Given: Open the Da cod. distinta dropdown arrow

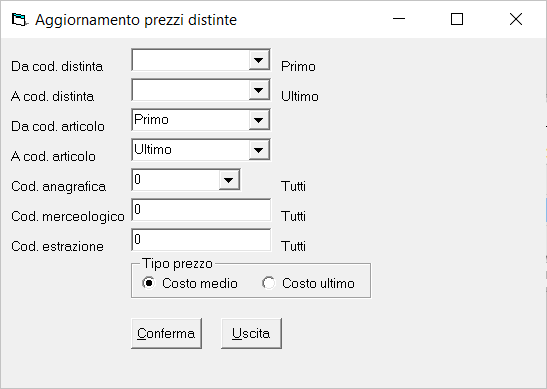Looking at the screenshot, I should [258, 60].
